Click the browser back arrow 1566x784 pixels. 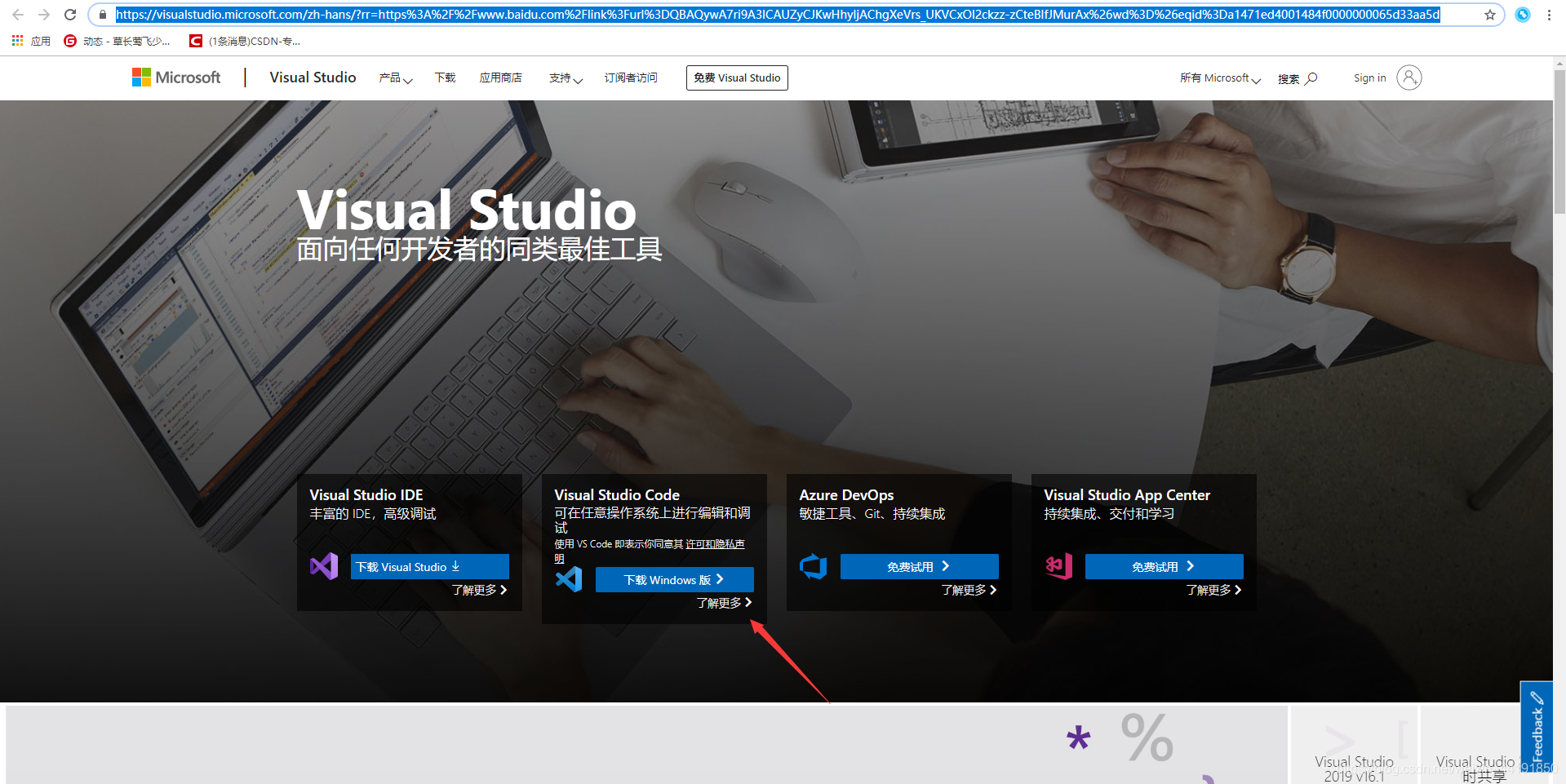pyautogui.click(x=18, y=15)
